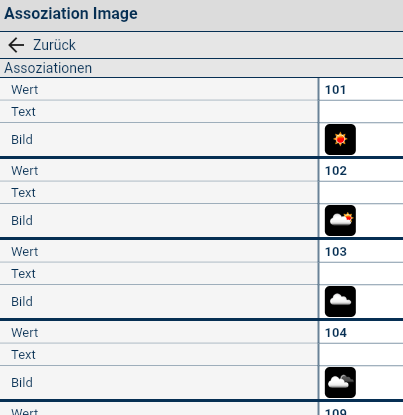Select the sun weather icon for 101
Viewport: 403px width, 415px height.
[x=340, y=139]
